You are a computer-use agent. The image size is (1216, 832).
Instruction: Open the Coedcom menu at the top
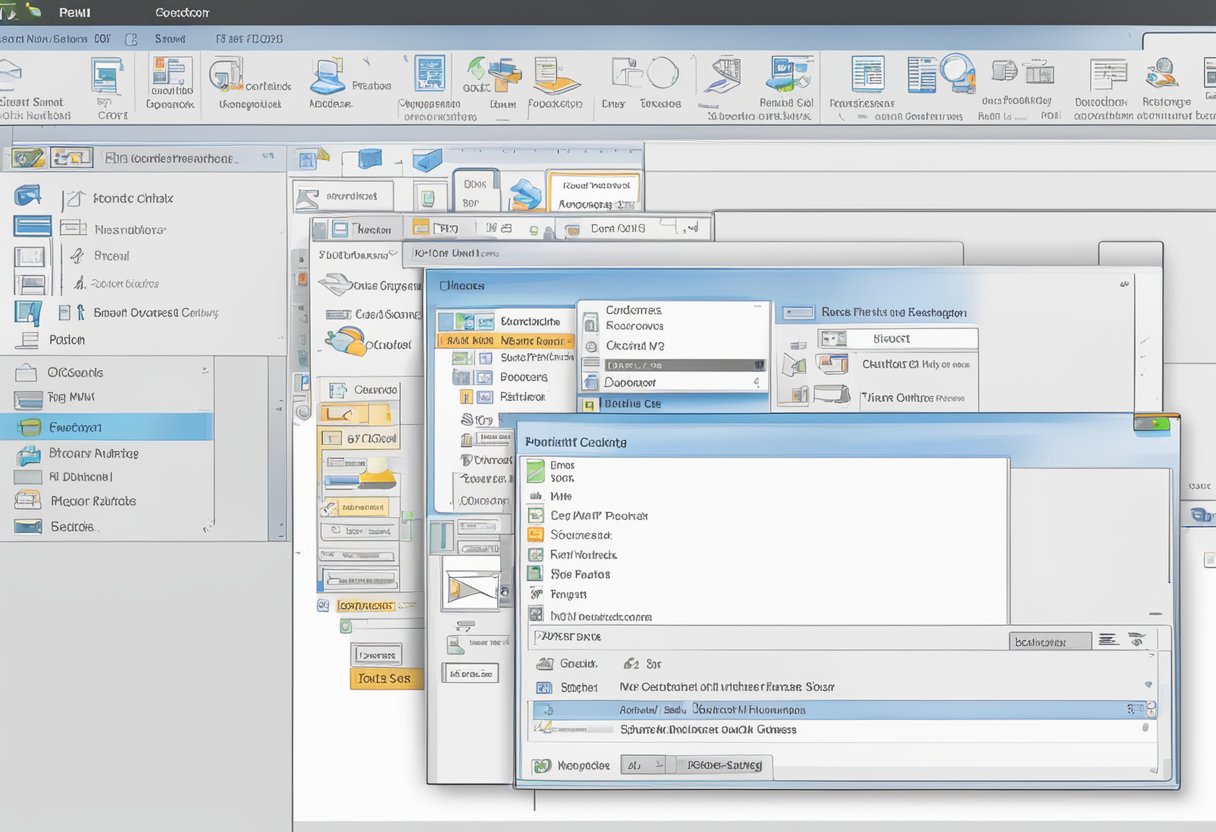coord(182,12)
